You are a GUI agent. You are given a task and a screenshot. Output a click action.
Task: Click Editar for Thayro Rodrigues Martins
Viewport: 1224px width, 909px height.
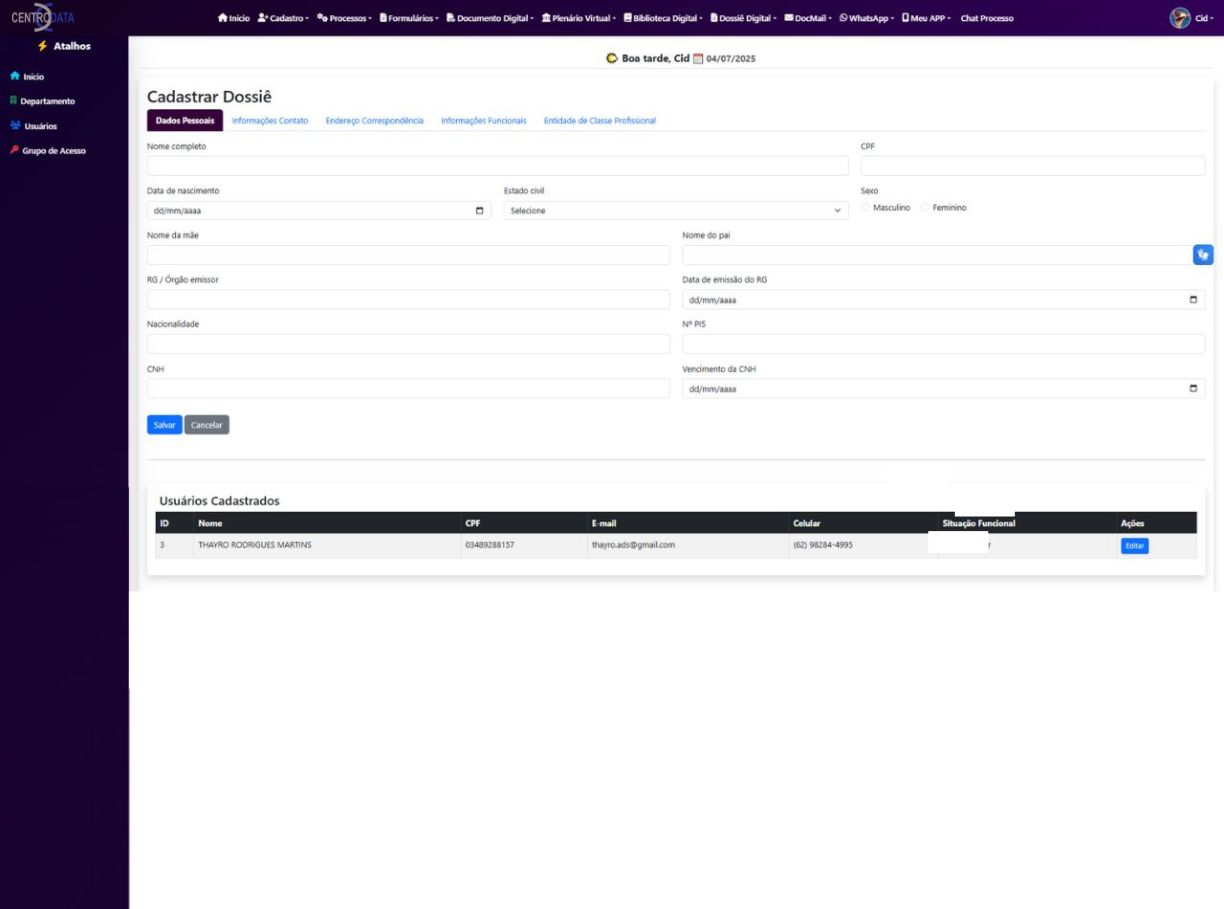click(1134, 546)
